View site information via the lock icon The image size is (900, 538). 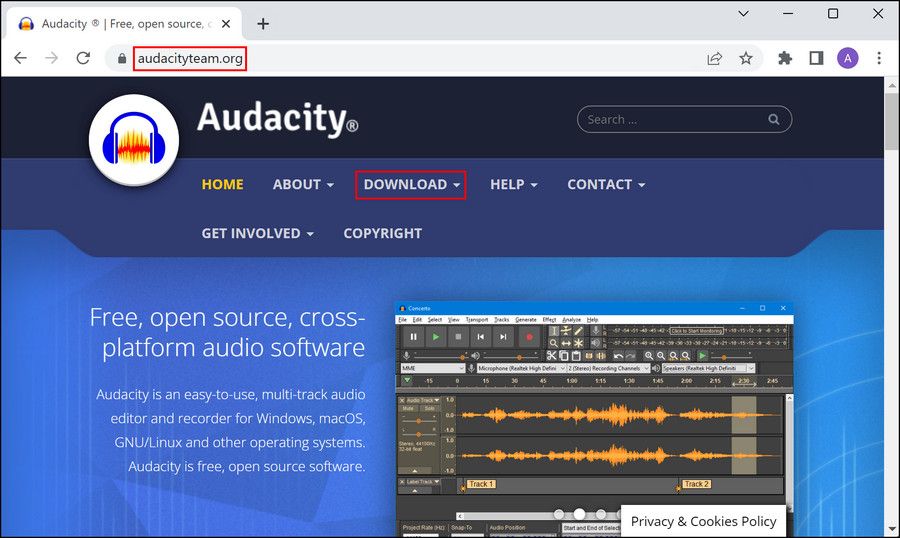pyautogui.click(x=121, y=59)
